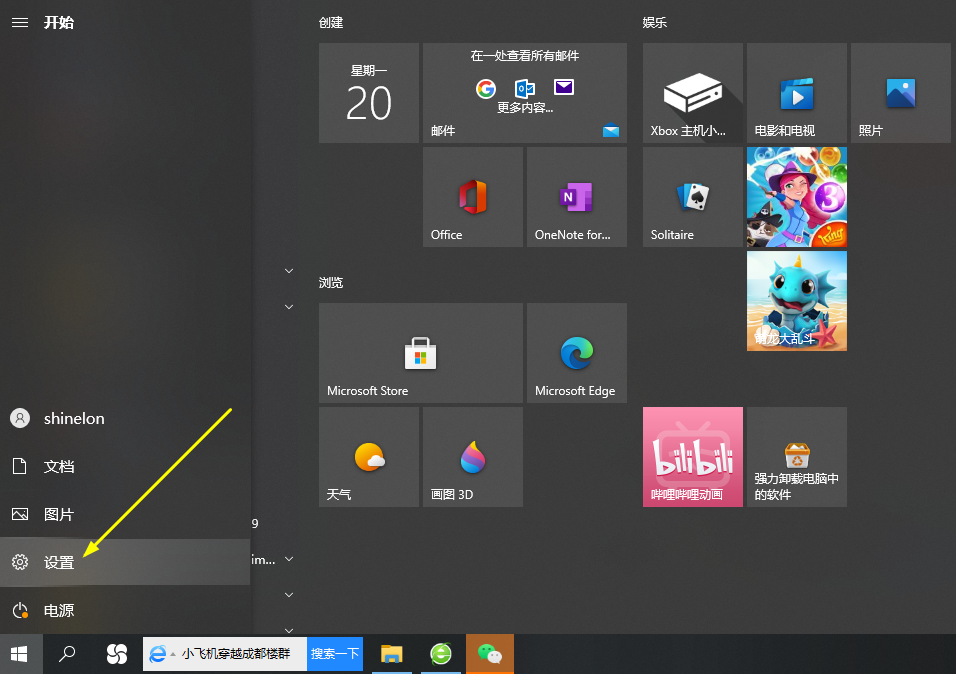Open the shinelon user account
The height and width of the screenshot is (674, 956).
(125, 418)
